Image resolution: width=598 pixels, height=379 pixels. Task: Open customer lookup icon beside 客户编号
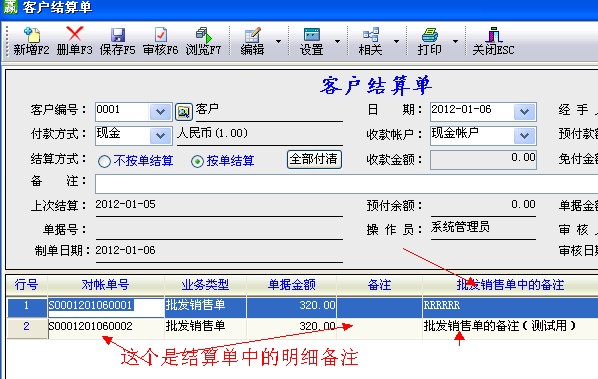point(183,111)
